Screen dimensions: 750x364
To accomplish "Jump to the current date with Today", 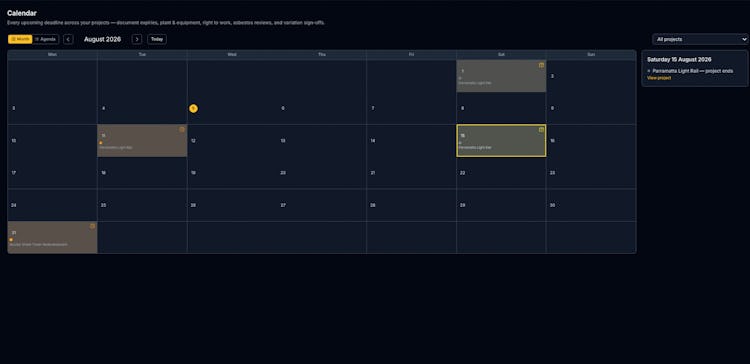I will pyautogui.click(x=157, y=39).
